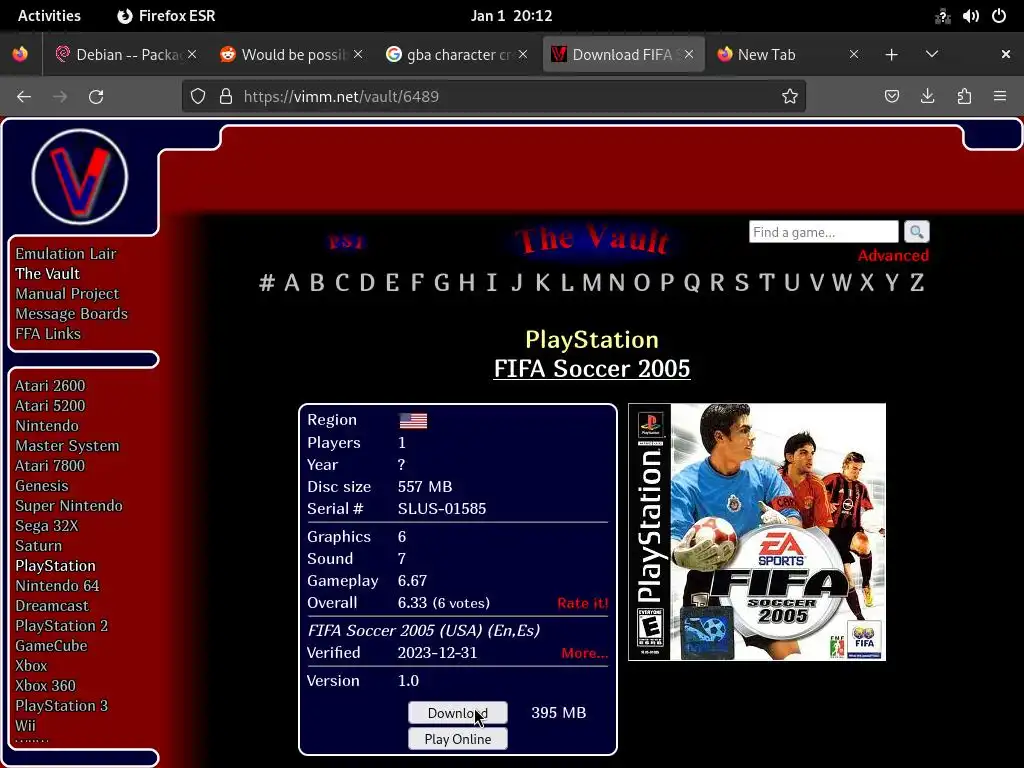This screenshot has width=1024, height=768.
Task: Select the # symbol in alphabet index
Action: pyautogui.click(x=266, y=283)
